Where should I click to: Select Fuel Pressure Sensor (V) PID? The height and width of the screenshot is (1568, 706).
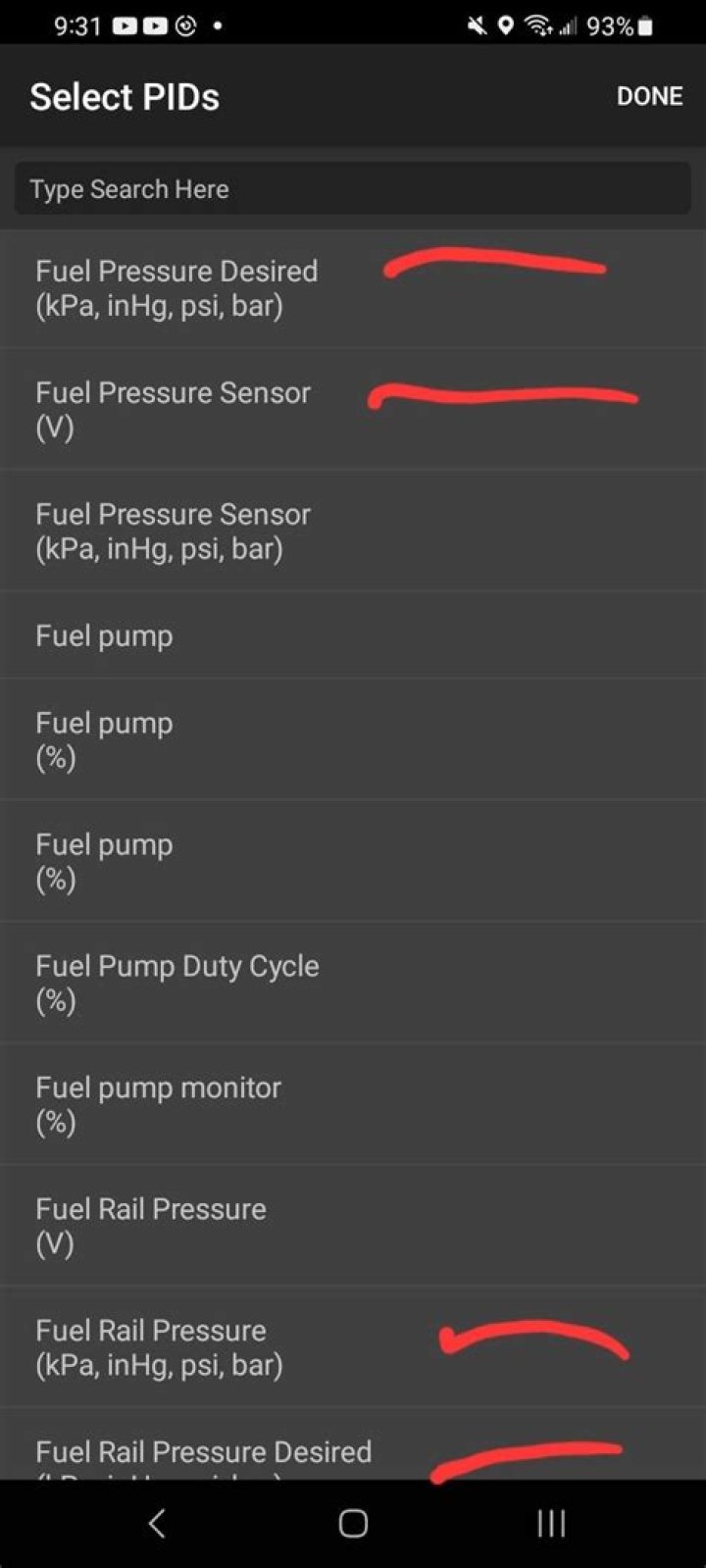(x=173, y=410)
